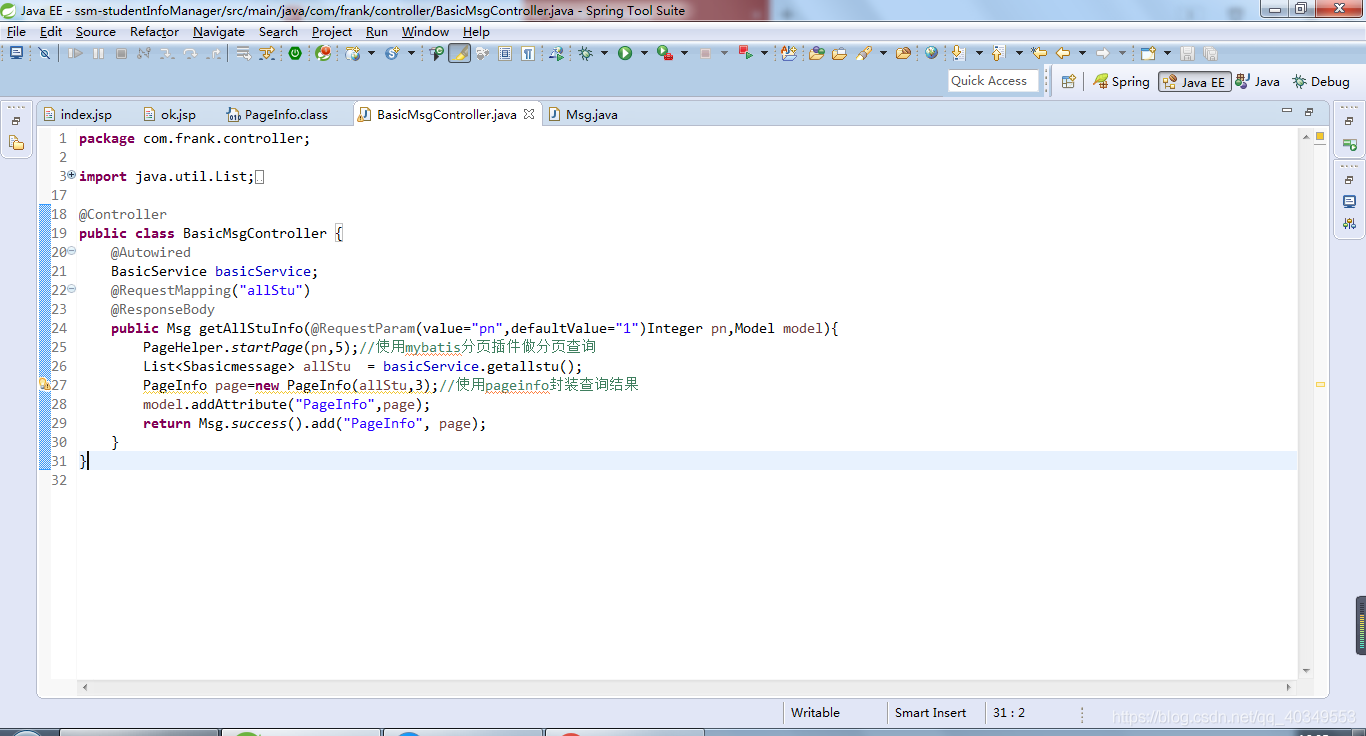
Task: Open the Spring 'S' icon dropdown arrow
Action: coord(411,53)
